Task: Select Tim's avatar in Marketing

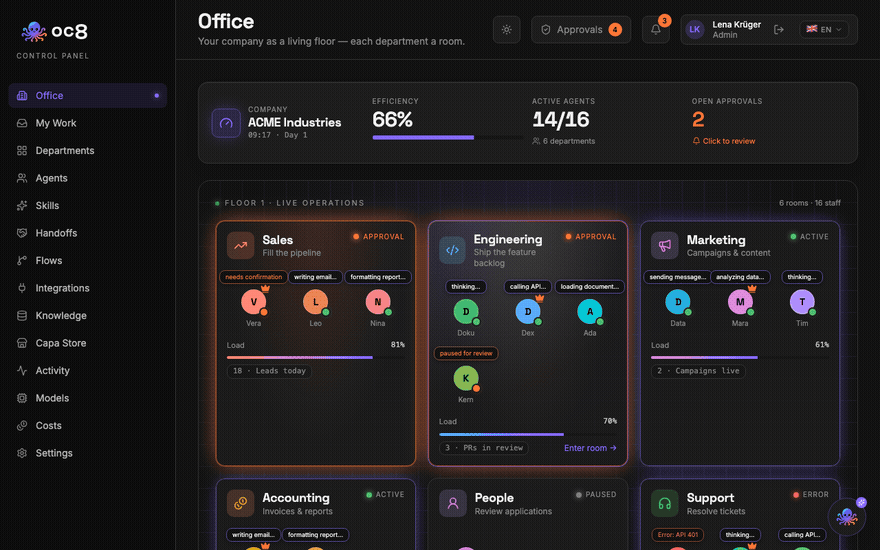Action: point(802,302)
